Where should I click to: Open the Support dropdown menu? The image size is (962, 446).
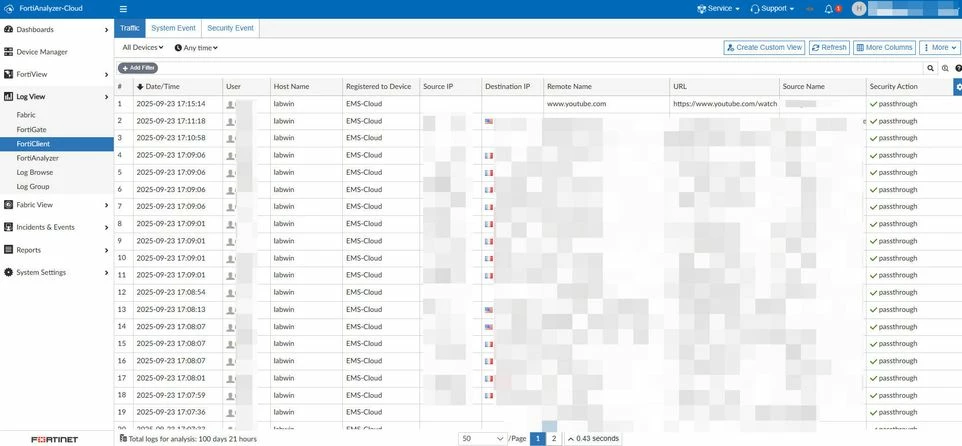(772, 9)
